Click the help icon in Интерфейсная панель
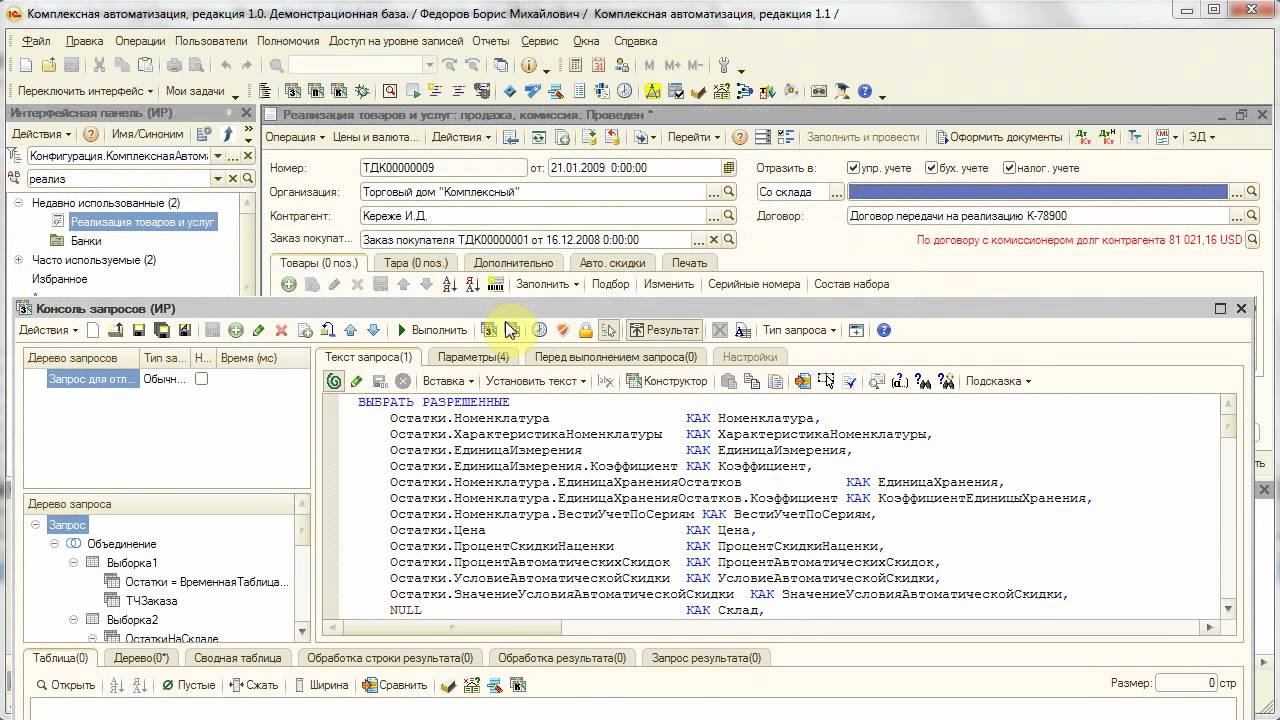This screenshot has width=1280, height=720. click(x=91, y=134)
